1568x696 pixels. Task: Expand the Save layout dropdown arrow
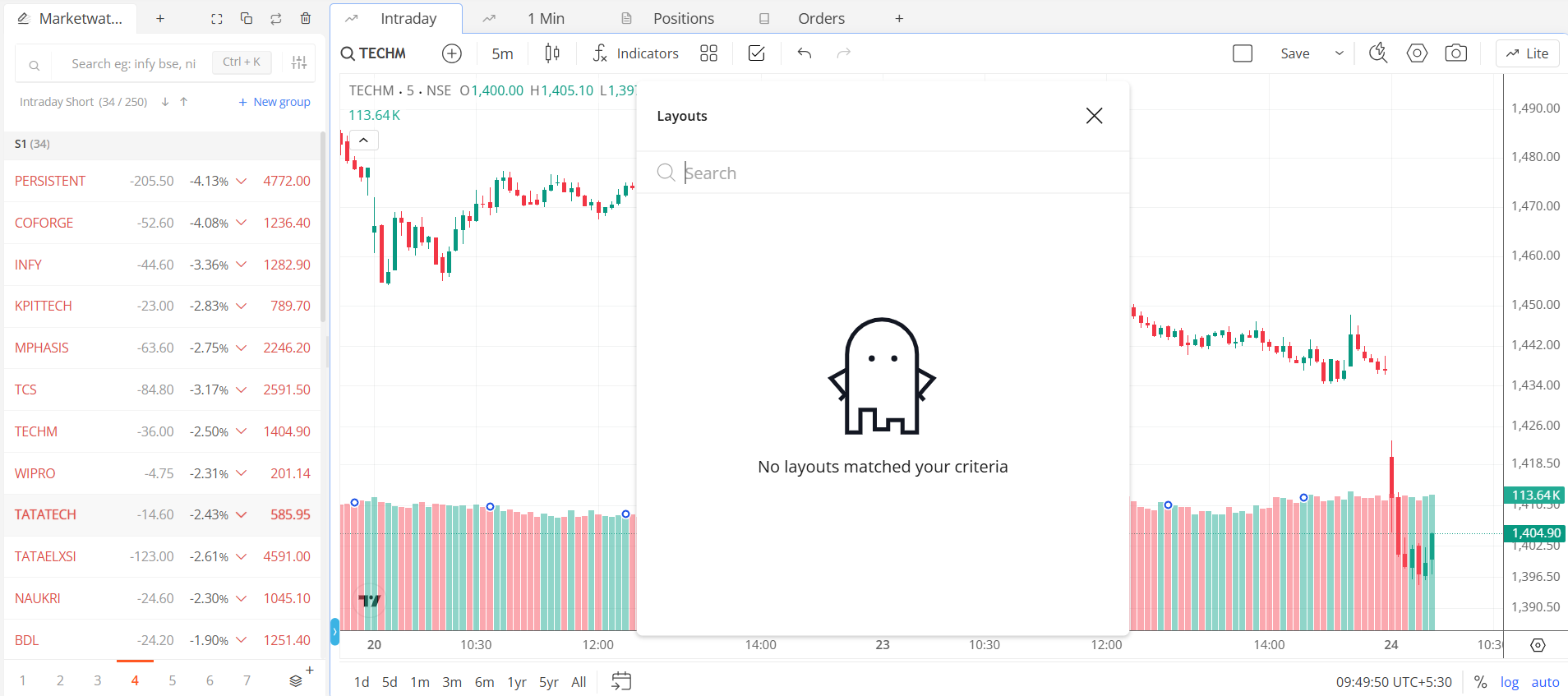click(1339, 53)
